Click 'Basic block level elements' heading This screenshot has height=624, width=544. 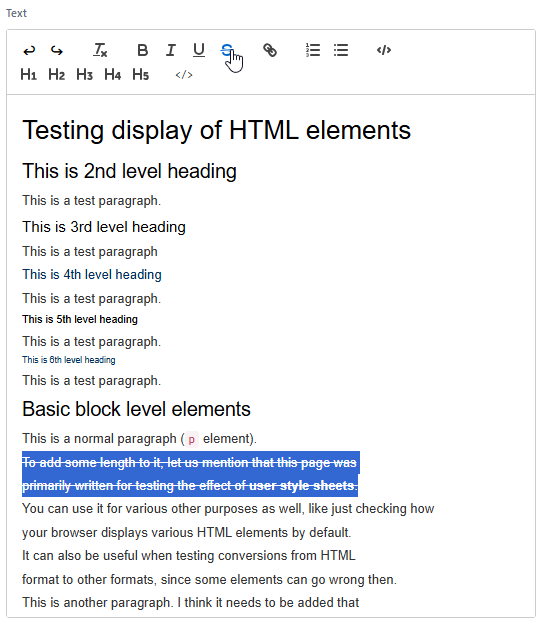(x=136, y=409)
